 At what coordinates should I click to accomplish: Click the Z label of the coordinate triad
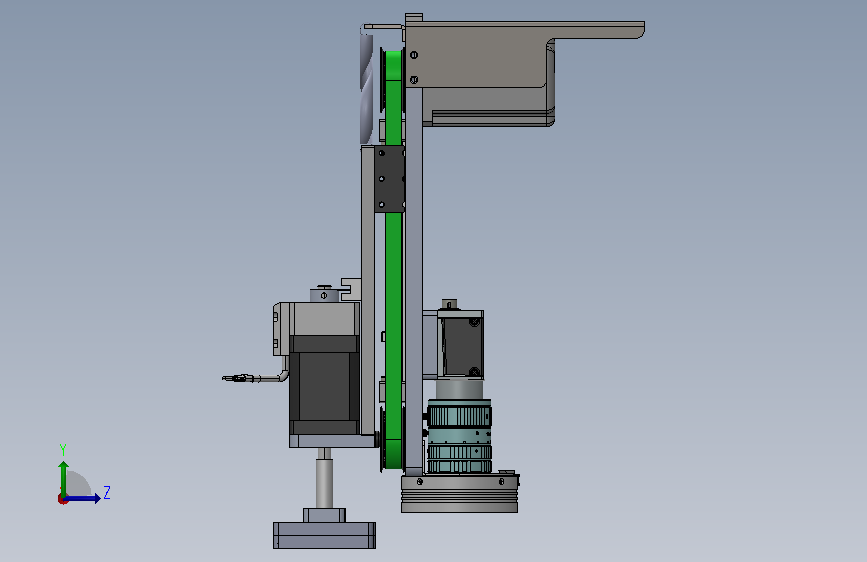click(107, 492)
